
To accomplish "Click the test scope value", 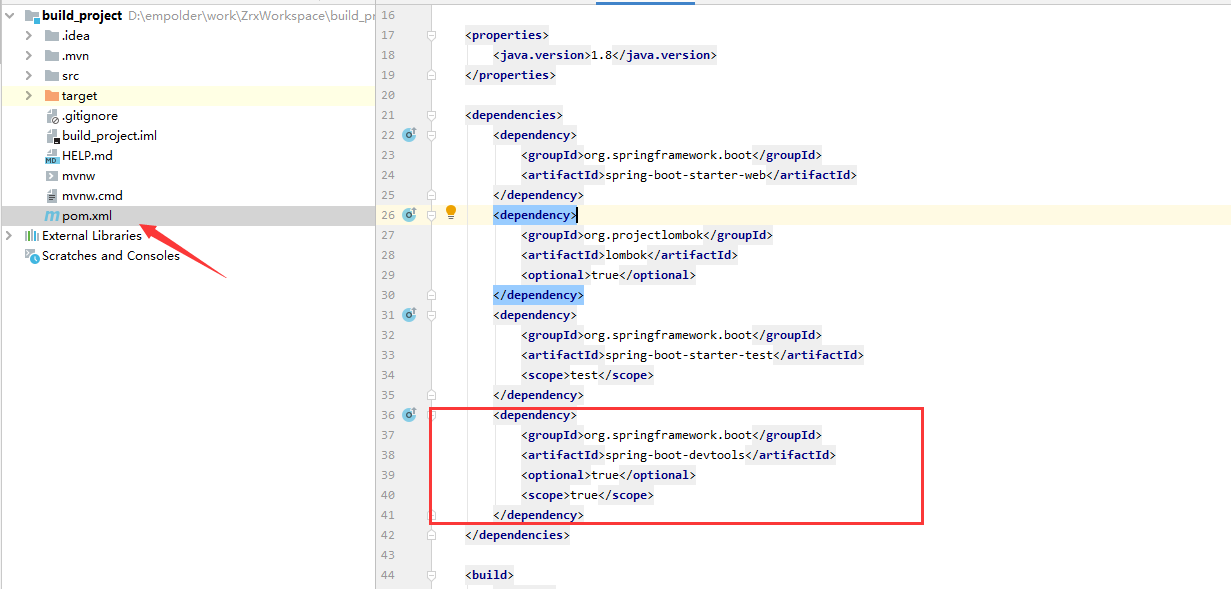I will [584, 375].
